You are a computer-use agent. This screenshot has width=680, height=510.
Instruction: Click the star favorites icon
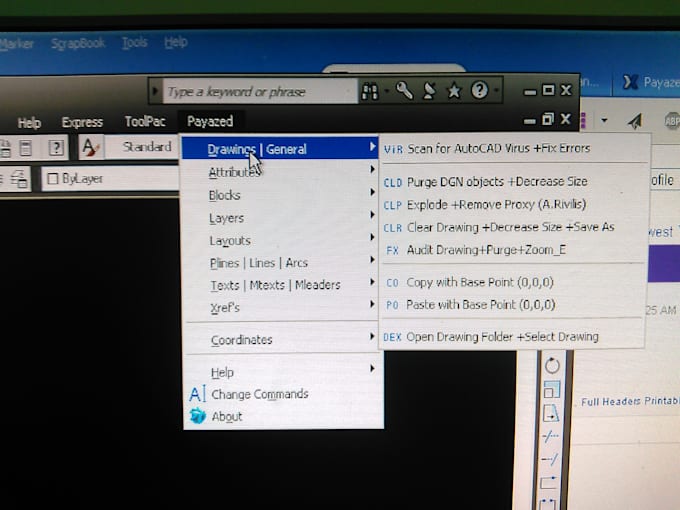pos(454,91)
